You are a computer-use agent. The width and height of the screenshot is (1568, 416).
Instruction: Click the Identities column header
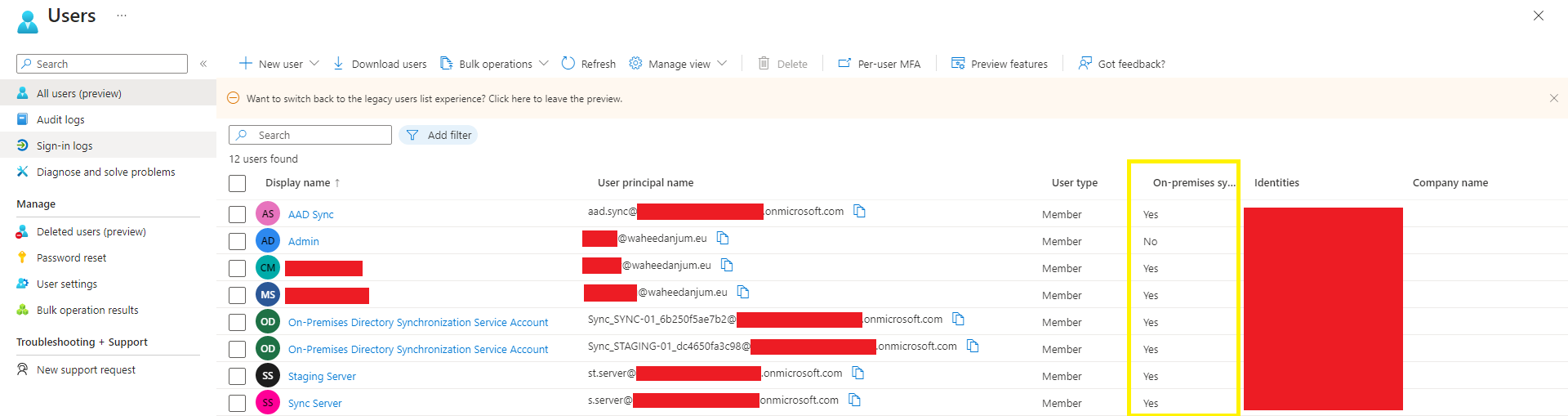pos(1276,183)
